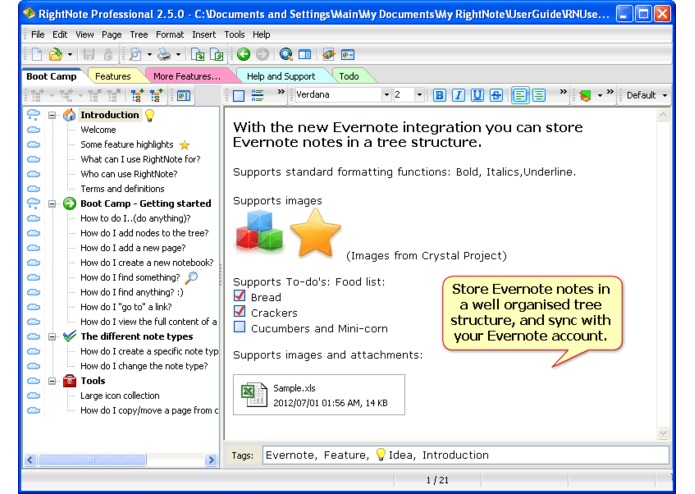Open the Format menu
Image resolution: width=695 pixels, height=494 pixels.
click(170, 35)
